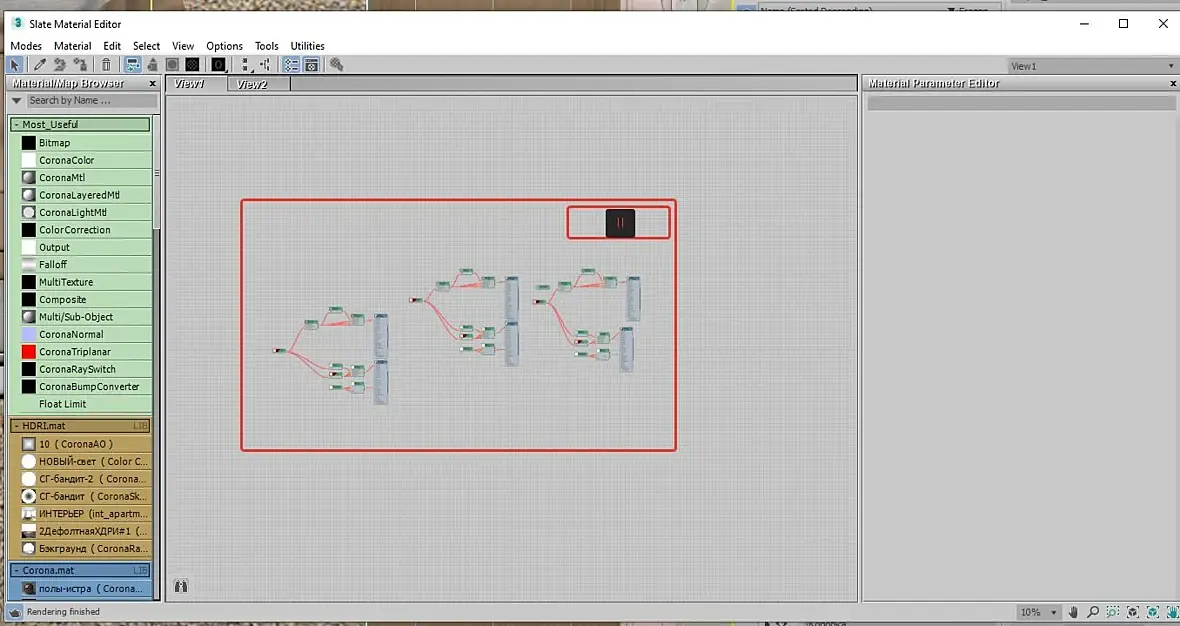Image resolution: width=1180 pixels, height=626 pixels.
Task: Open the Options menu
Action: pos(224,46)
